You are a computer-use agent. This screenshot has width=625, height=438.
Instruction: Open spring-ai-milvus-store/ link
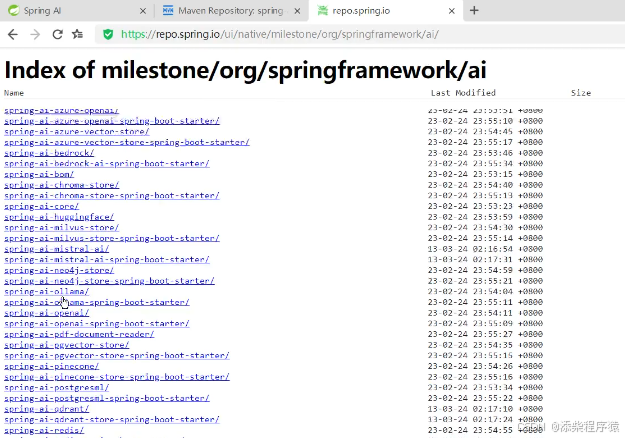point(61,228)
